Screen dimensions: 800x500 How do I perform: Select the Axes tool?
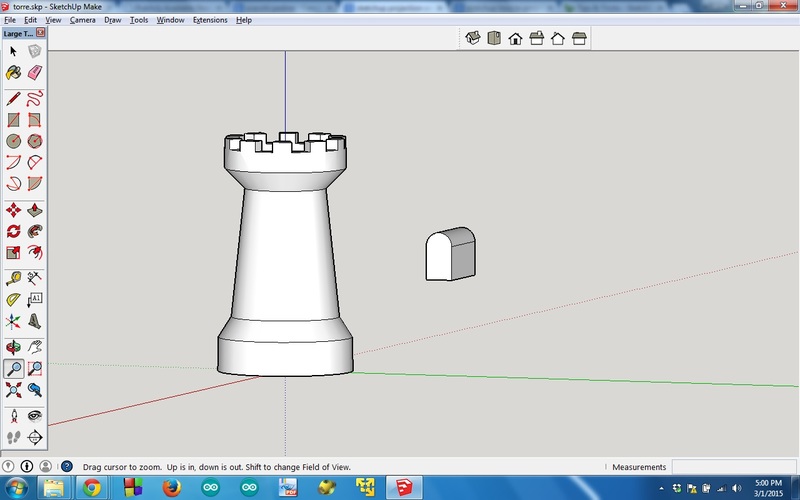pos(13,321)
